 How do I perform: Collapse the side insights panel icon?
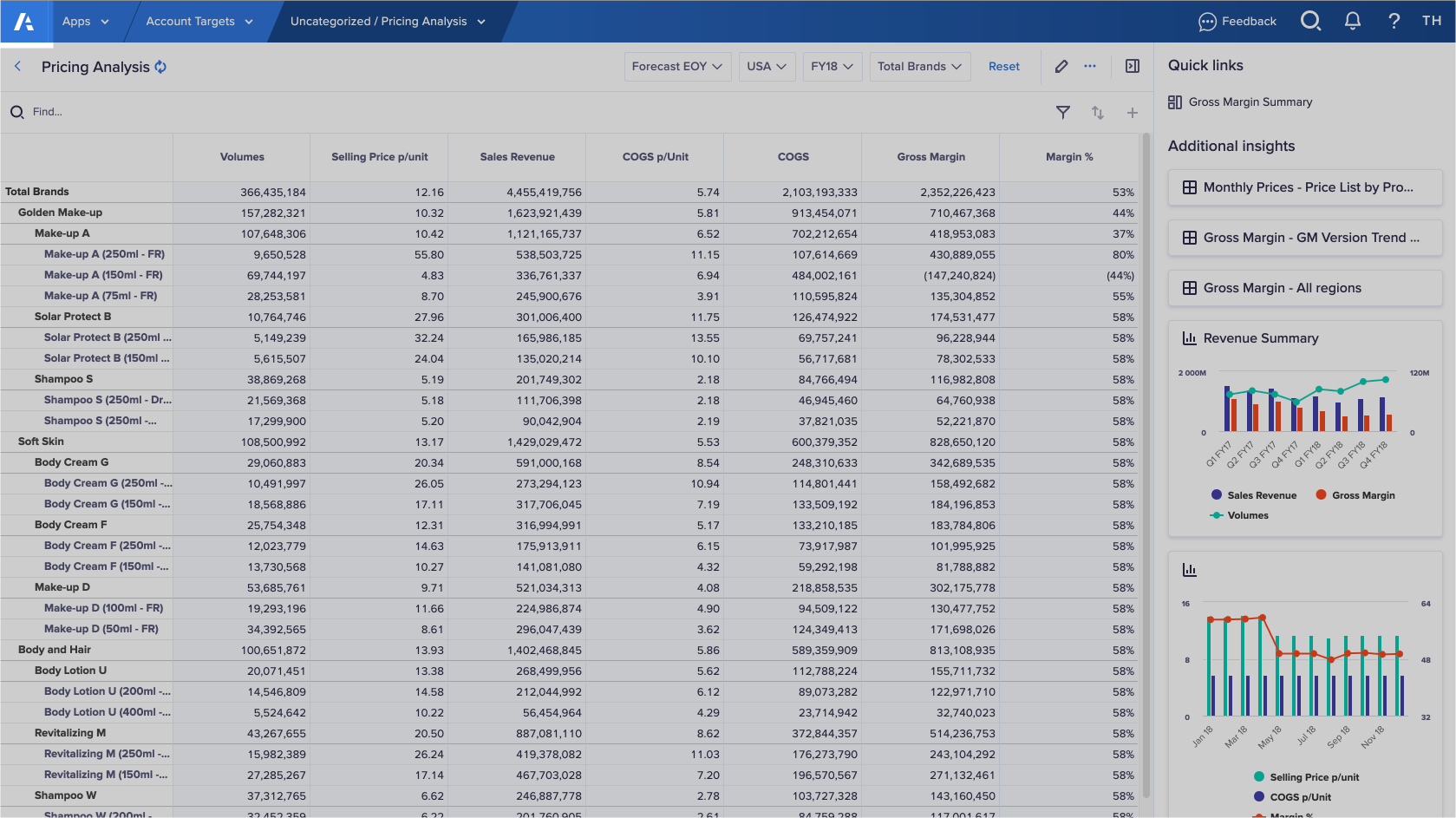pos(1132,67)
